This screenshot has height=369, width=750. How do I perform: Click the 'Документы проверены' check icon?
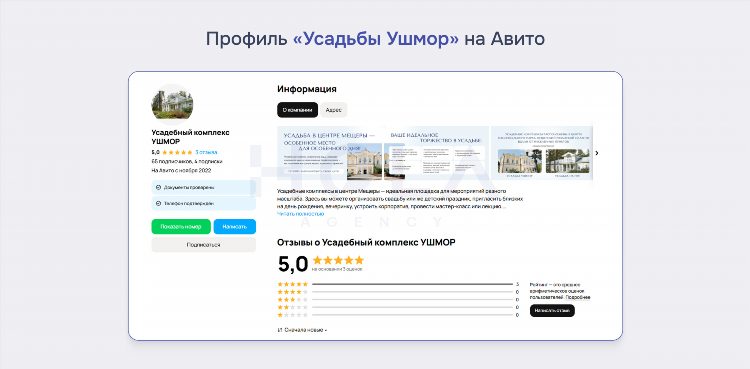coord(158,188)
